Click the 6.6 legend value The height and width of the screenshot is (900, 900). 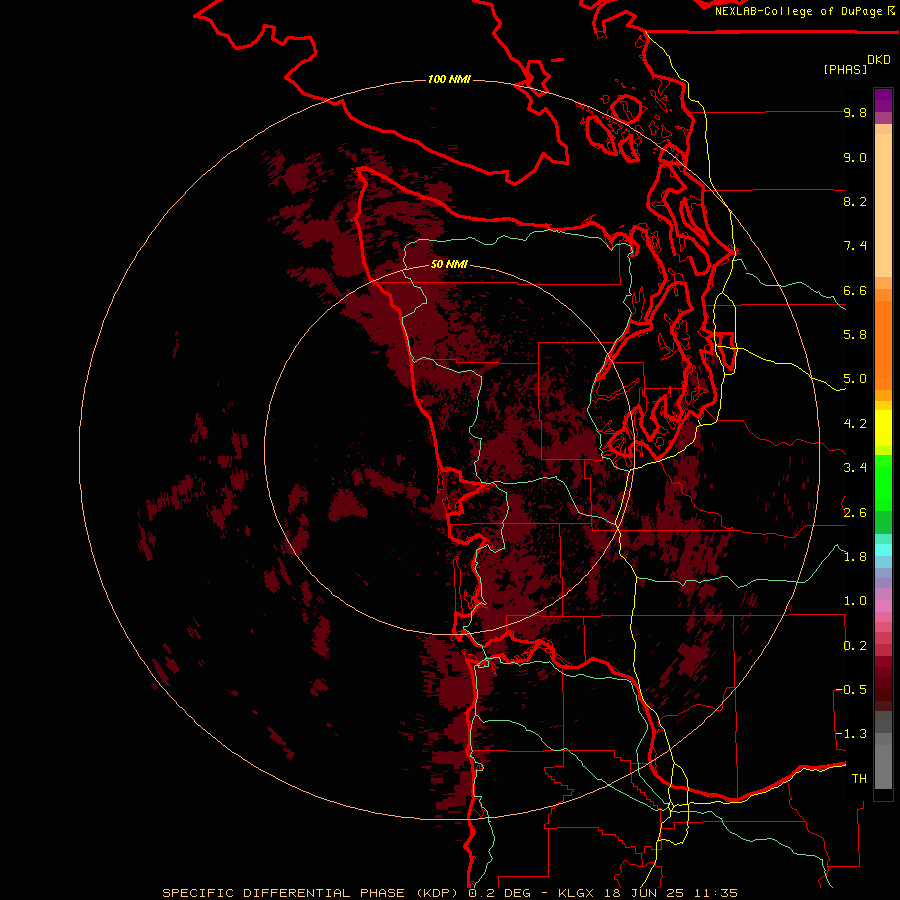pyautogui.click(x=855, y=290)
